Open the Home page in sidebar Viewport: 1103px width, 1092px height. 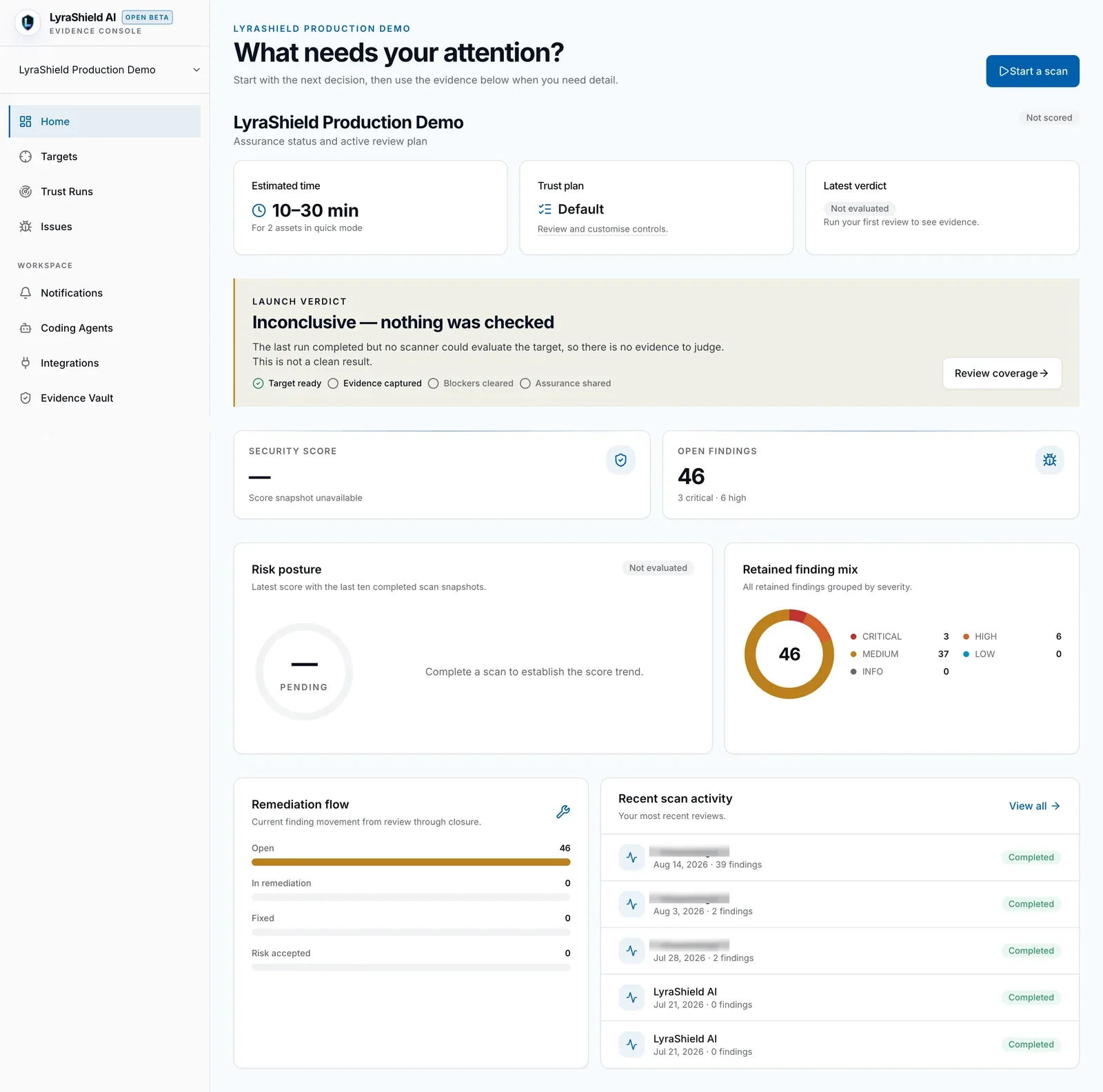(105, 121)
